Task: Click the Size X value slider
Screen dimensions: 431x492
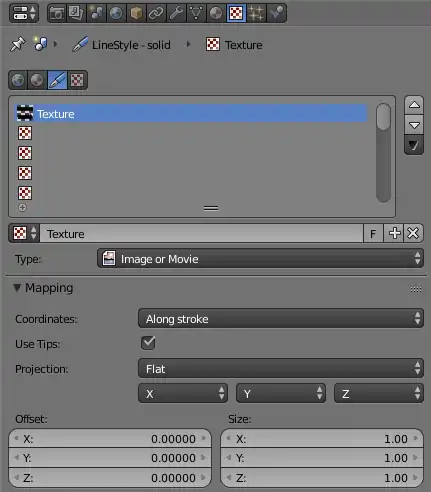Action: [322, 439]
